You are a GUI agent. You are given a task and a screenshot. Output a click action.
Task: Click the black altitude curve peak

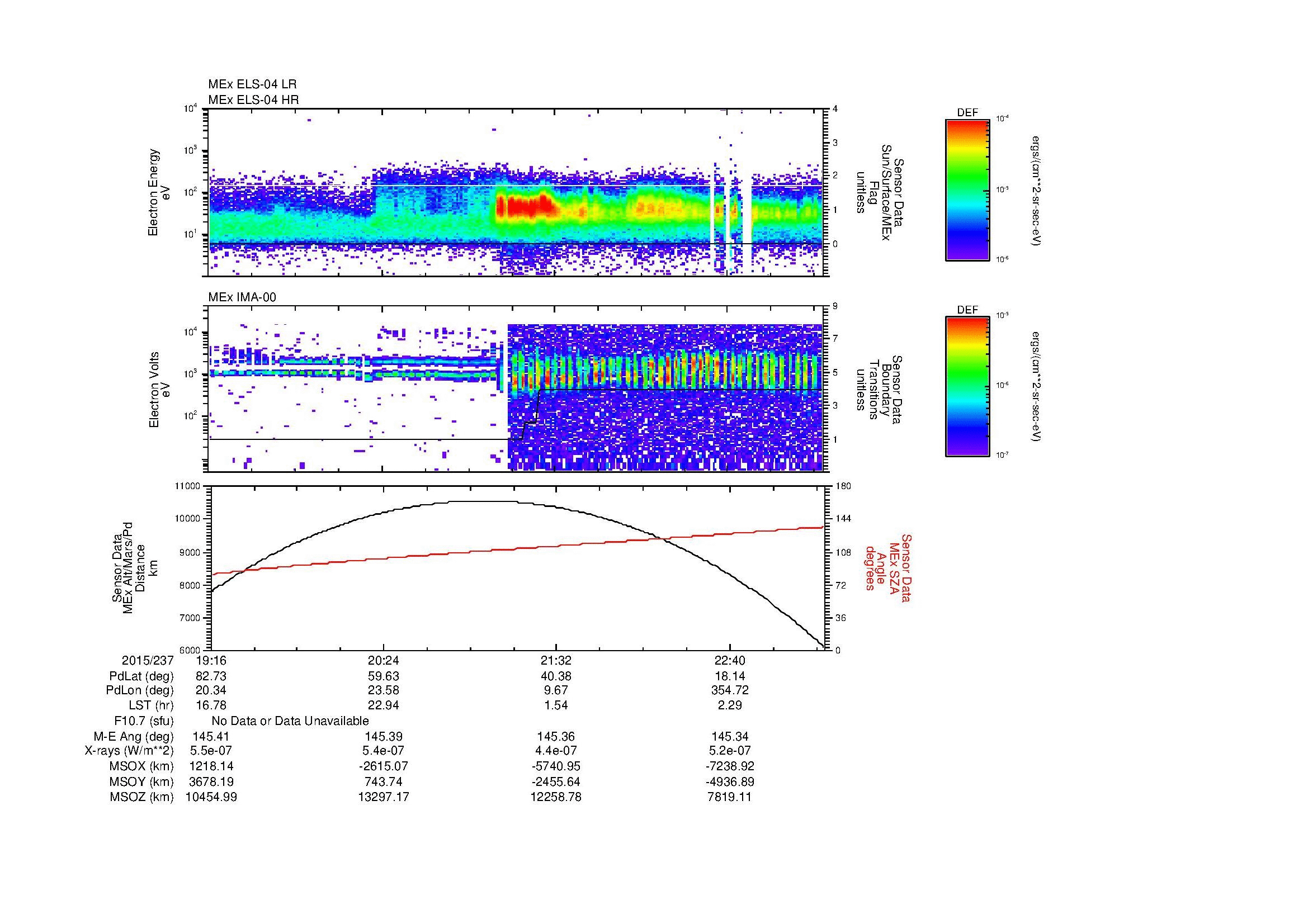[x=484, y=501]
